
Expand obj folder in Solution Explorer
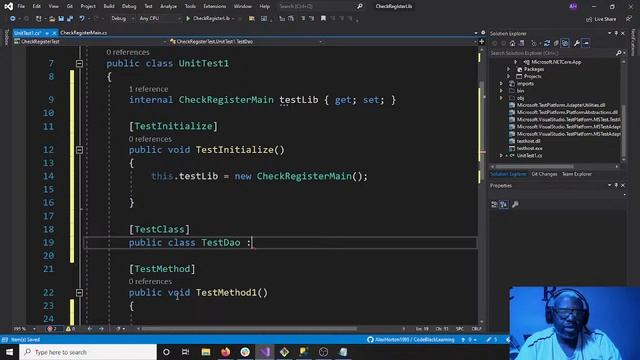[501, 98]
